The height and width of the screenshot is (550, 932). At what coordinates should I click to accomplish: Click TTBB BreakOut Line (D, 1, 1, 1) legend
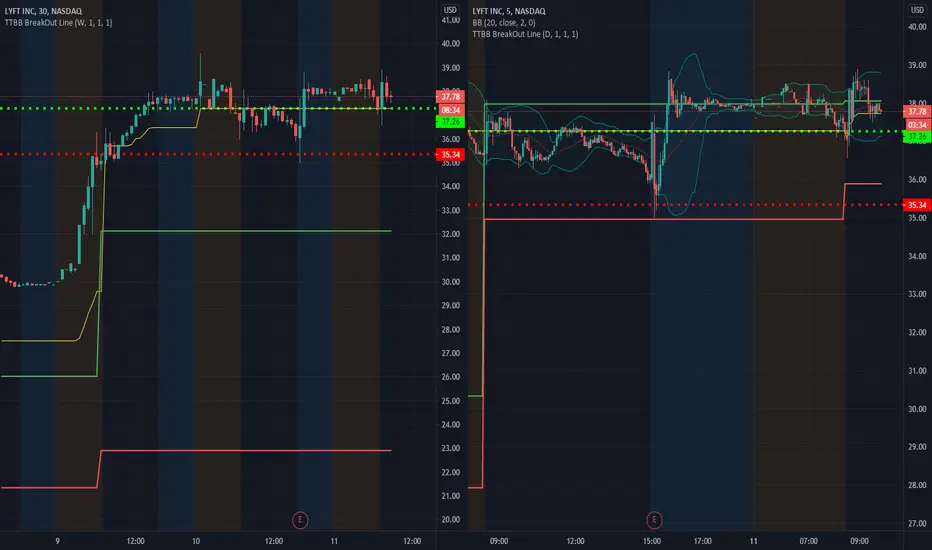click(525, 34)
